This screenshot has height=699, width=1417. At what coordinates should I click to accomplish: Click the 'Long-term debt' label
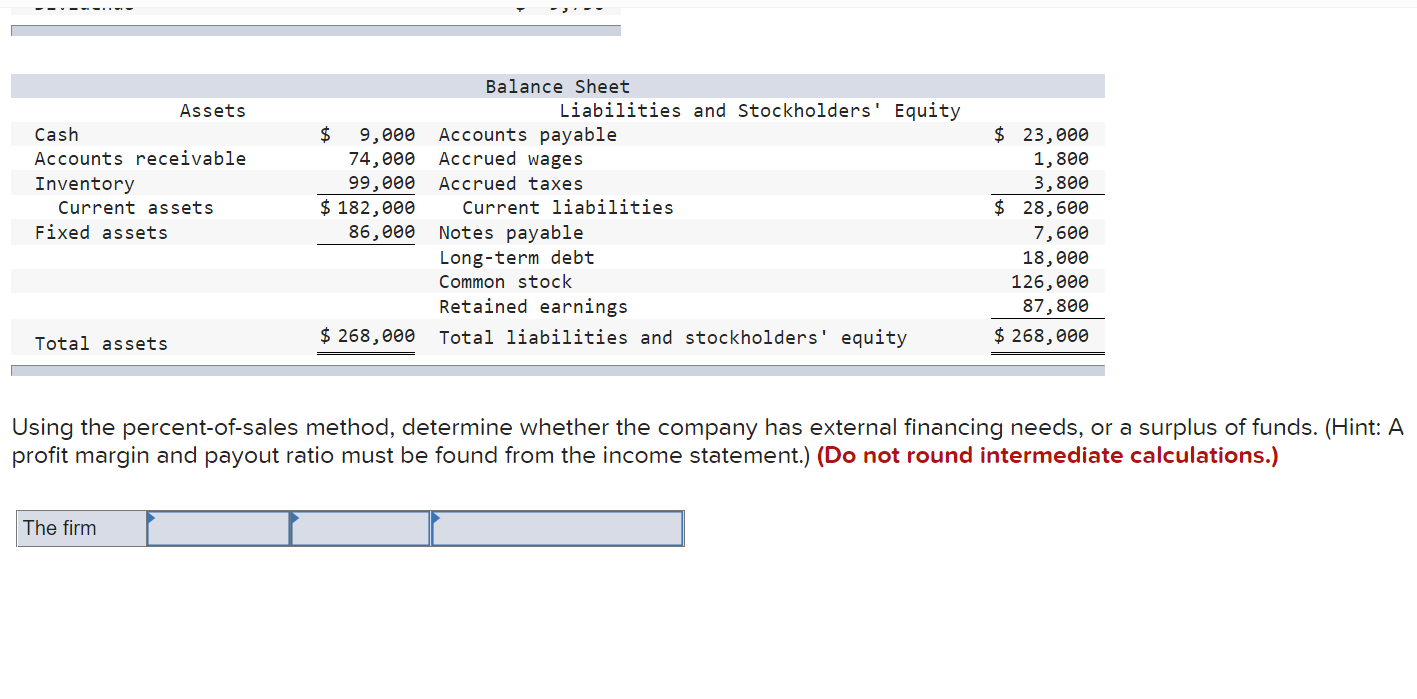point(517,258)
